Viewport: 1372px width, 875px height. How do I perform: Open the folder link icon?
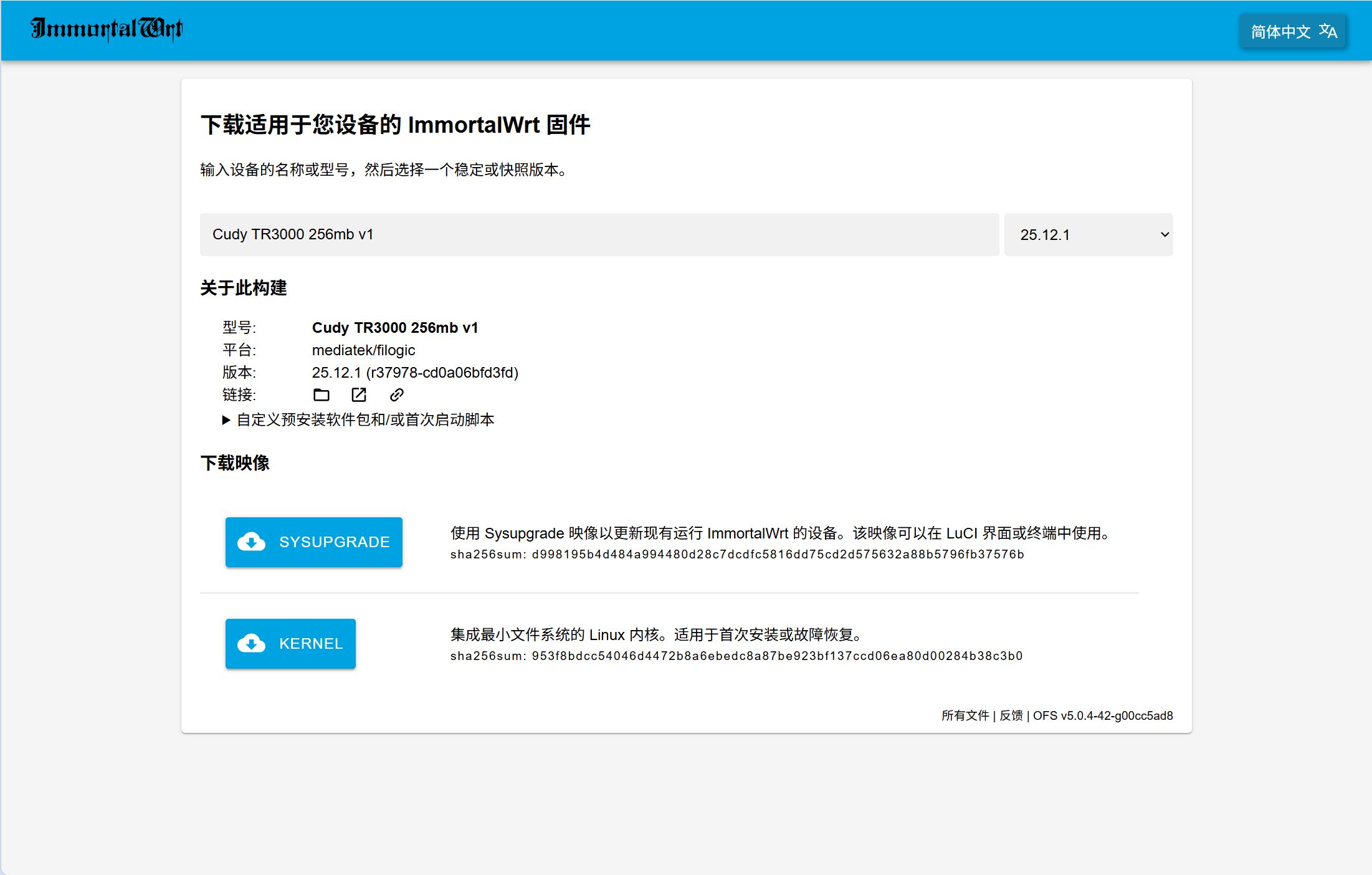(x=322, y=394)
